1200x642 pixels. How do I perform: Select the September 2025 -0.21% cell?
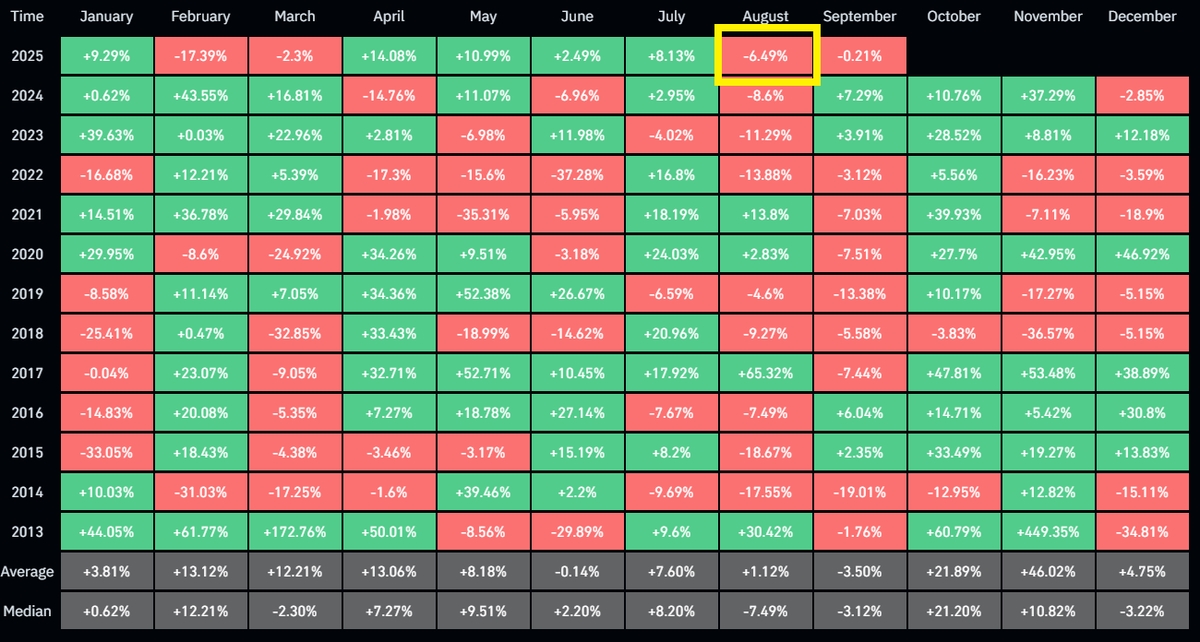pos(861,56)
